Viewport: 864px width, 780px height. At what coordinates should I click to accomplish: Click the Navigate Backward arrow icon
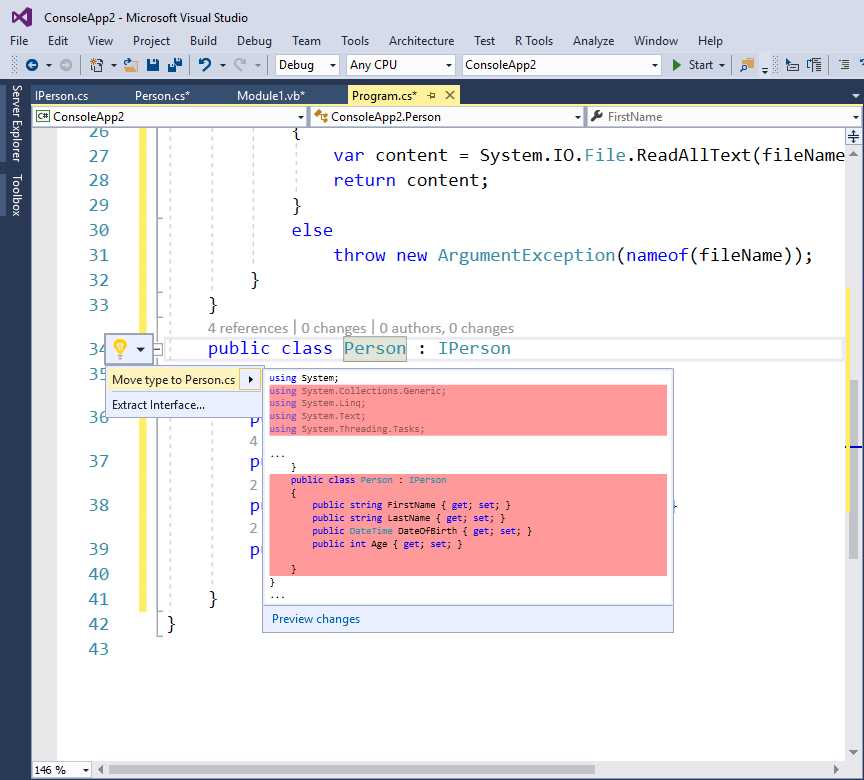(33, 64)
